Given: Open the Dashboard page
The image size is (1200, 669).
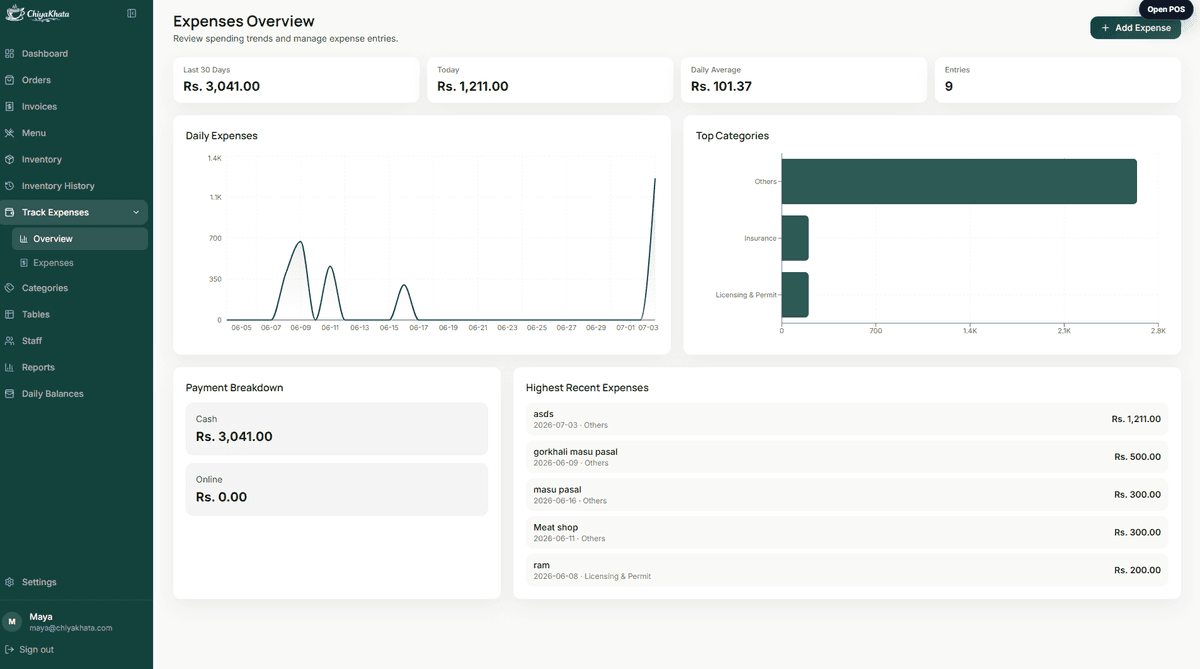Looking at the screenshot, I should pos(45,53).
